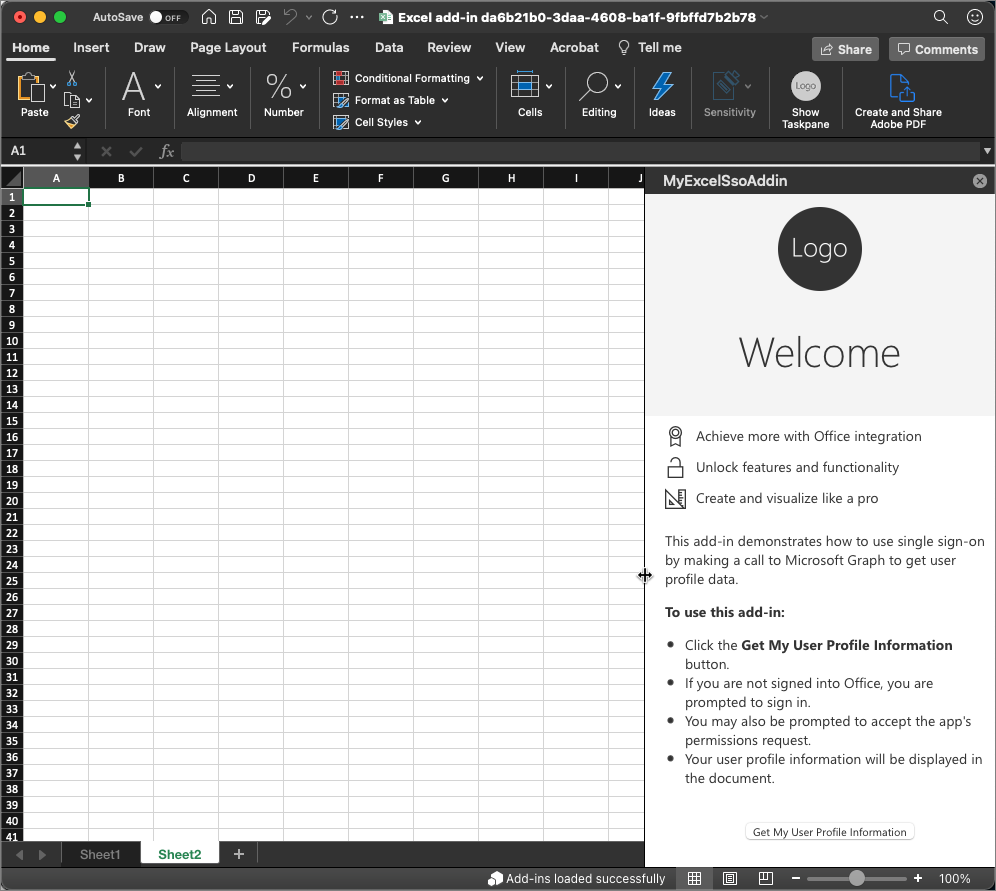The width and height of the screenshot is (996, 891).
Task: Click the zoom in plus button
Action: [x=918, y=878]
